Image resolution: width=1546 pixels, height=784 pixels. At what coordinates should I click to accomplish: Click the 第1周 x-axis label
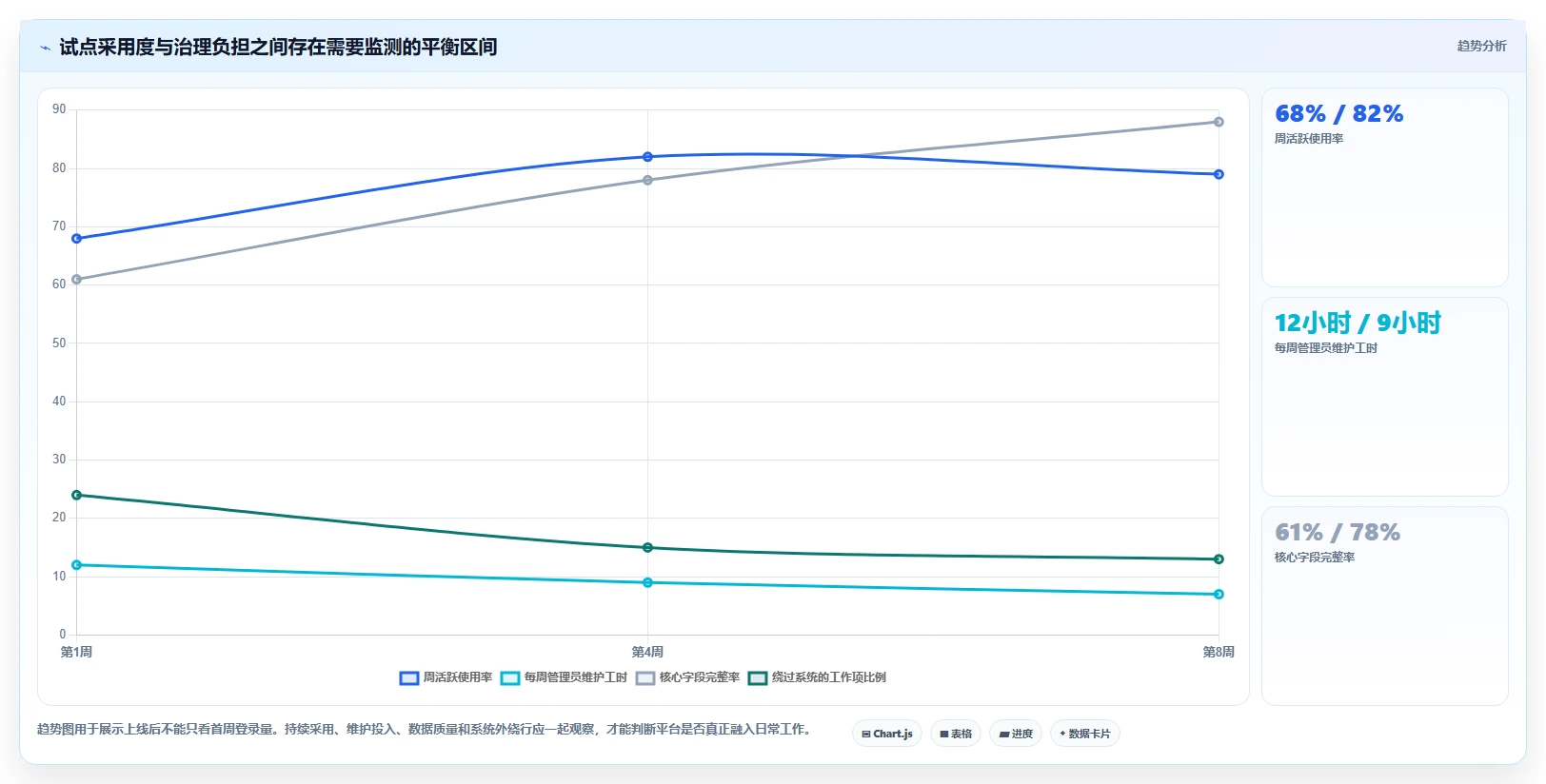[76, 652]
